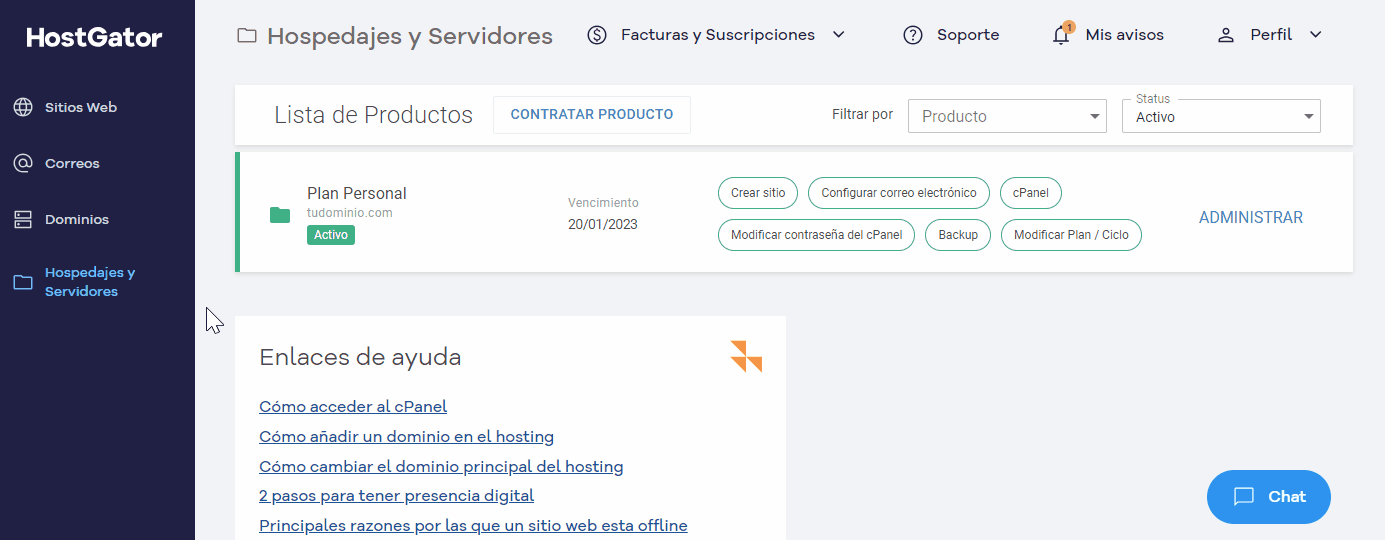The width and height of the screenshot is (1385, 540).
Task: Click the question mark Soporte icon
Action: pyautogui.click(x=912, y=35)
